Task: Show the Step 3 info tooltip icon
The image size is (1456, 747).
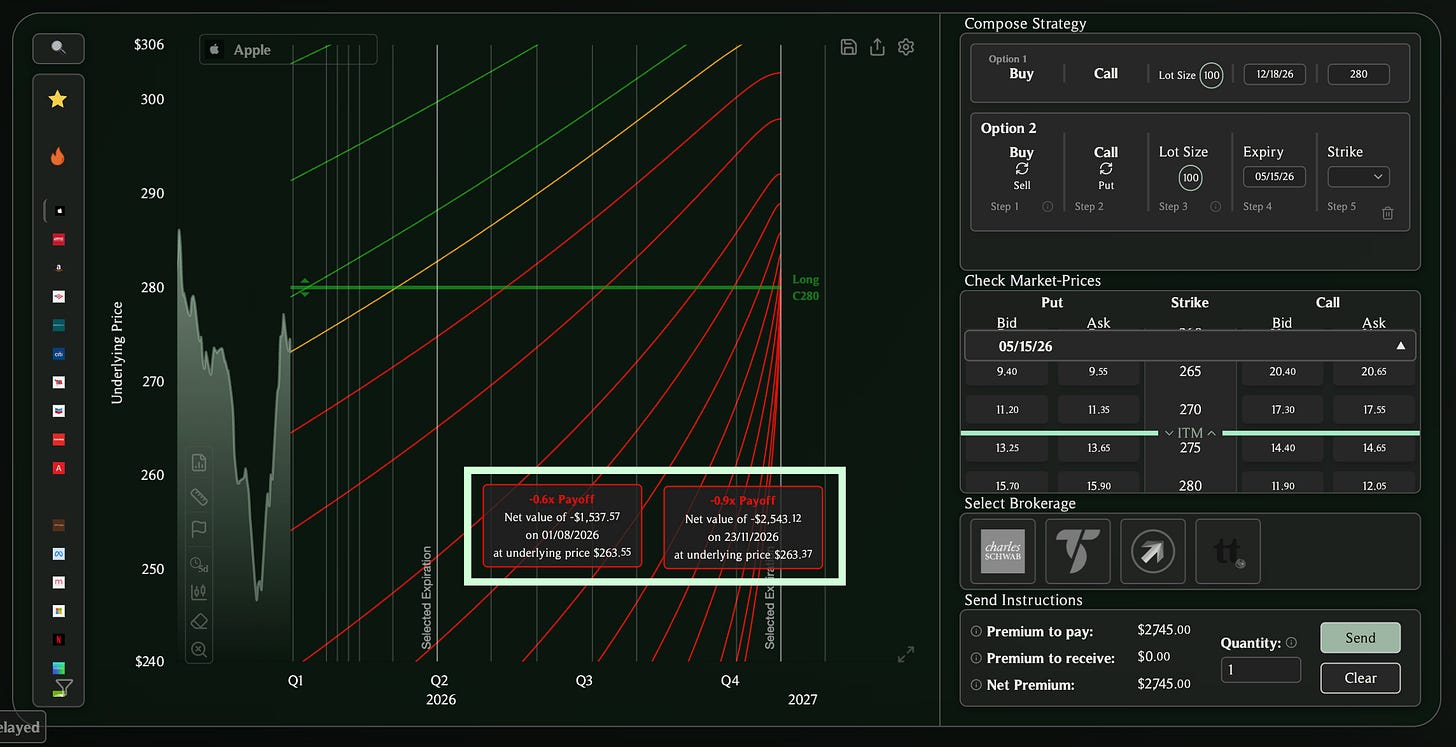Action: click(x=1216, y=207)
